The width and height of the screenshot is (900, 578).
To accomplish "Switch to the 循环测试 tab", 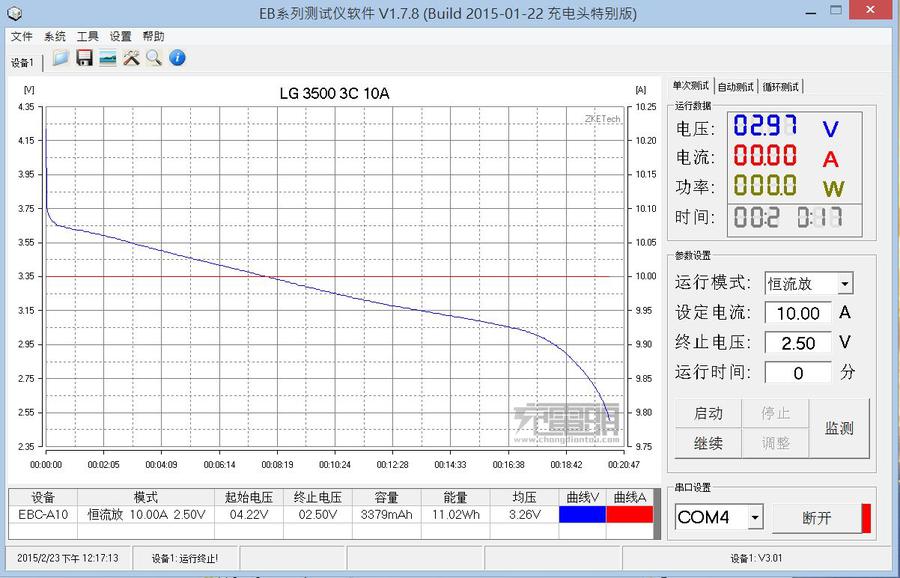I will [x=781, y=87].
